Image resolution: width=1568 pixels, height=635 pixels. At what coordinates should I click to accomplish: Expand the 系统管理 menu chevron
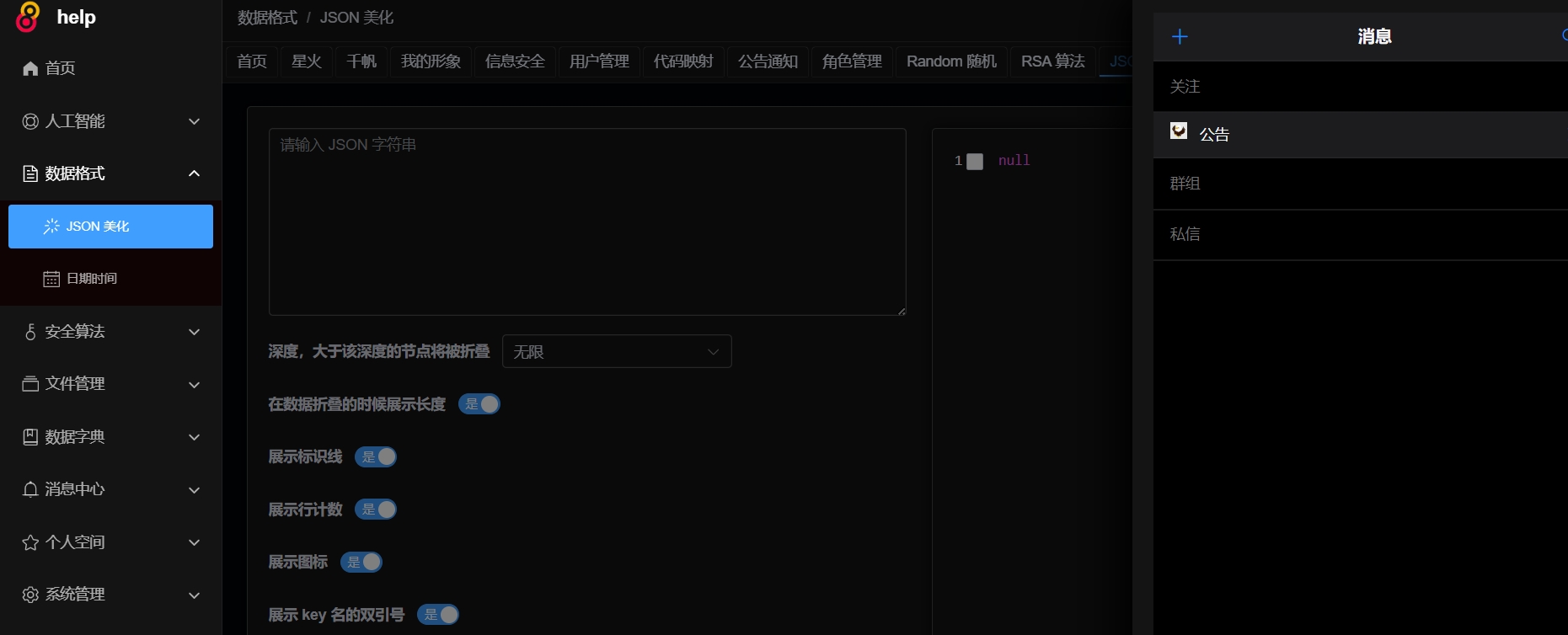[195, 595]
